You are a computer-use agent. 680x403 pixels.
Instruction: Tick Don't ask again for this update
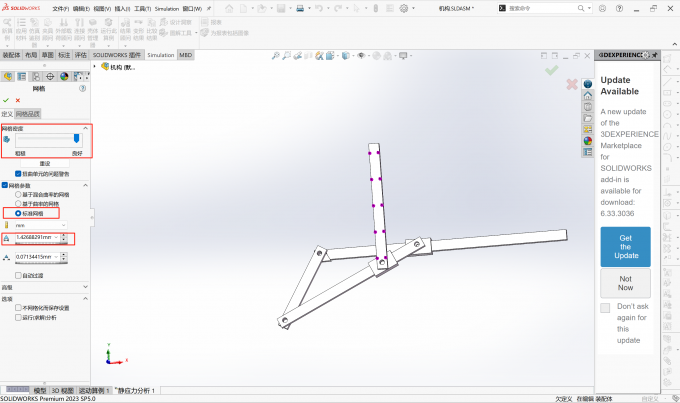605,308
